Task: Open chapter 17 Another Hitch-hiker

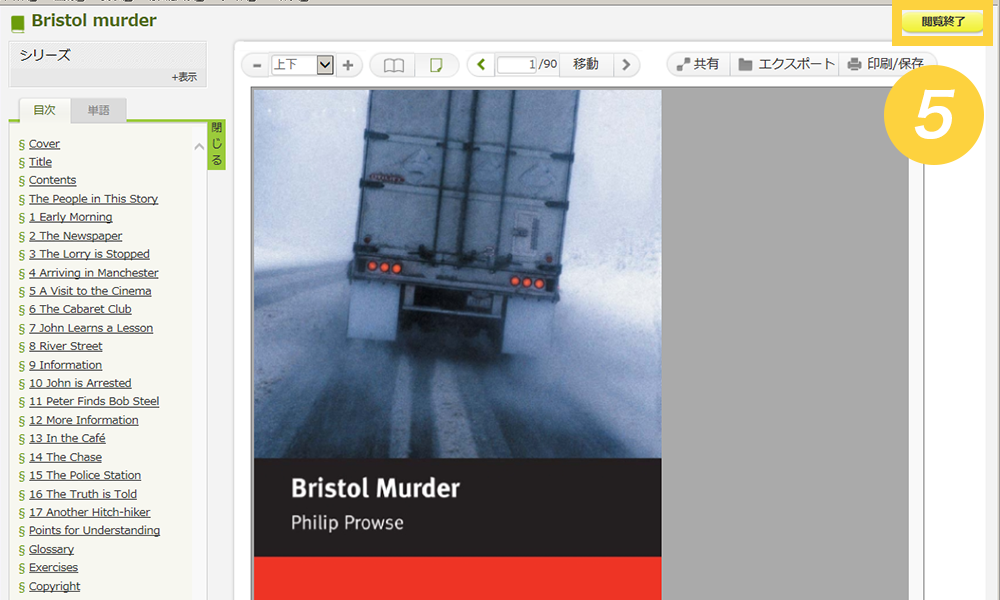Action: (x=89, y=512)
